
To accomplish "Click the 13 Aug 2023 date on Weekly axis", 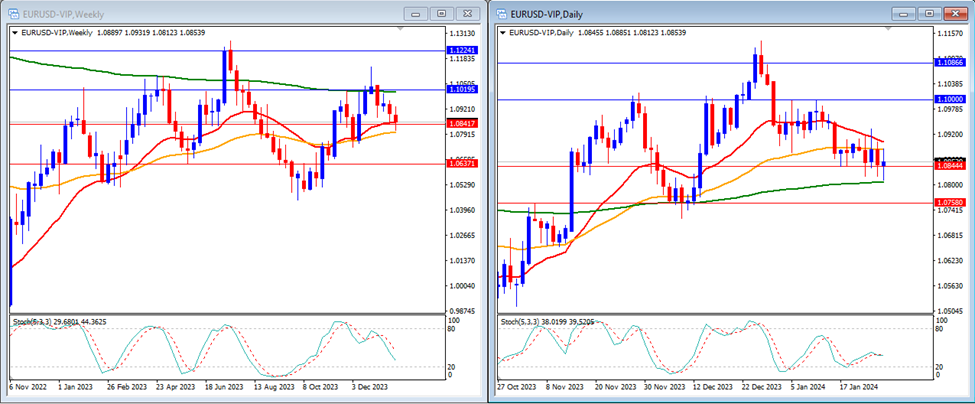I will [274, 386].
